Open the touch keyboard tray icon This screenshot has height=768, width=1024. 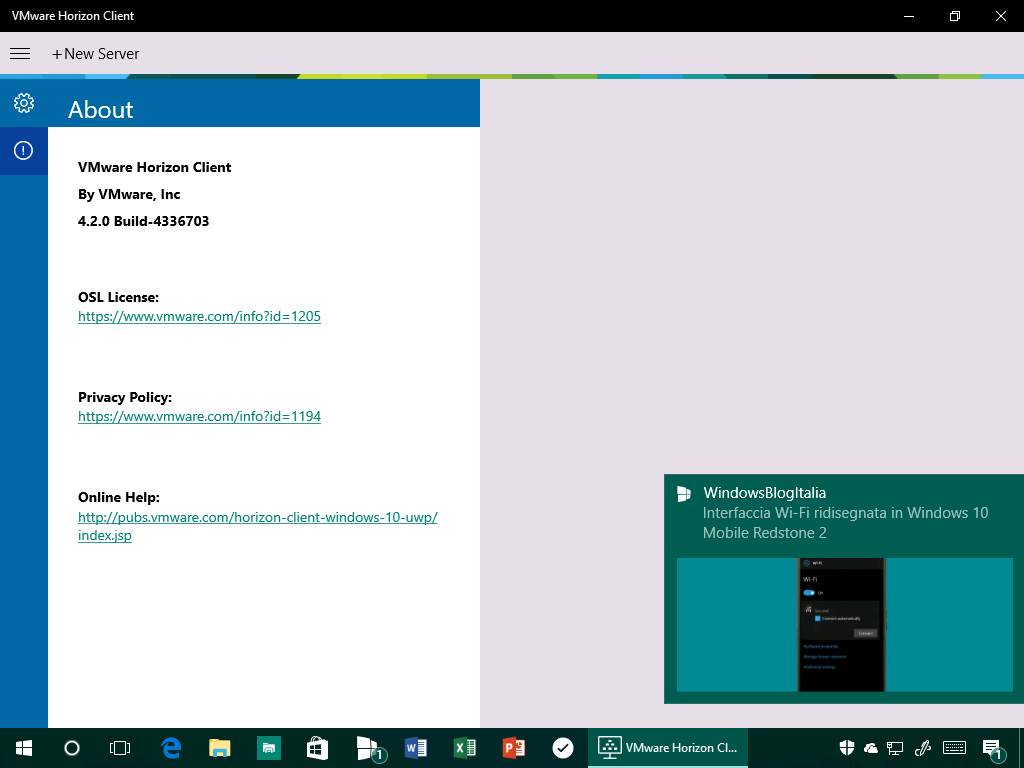point(955,748)
